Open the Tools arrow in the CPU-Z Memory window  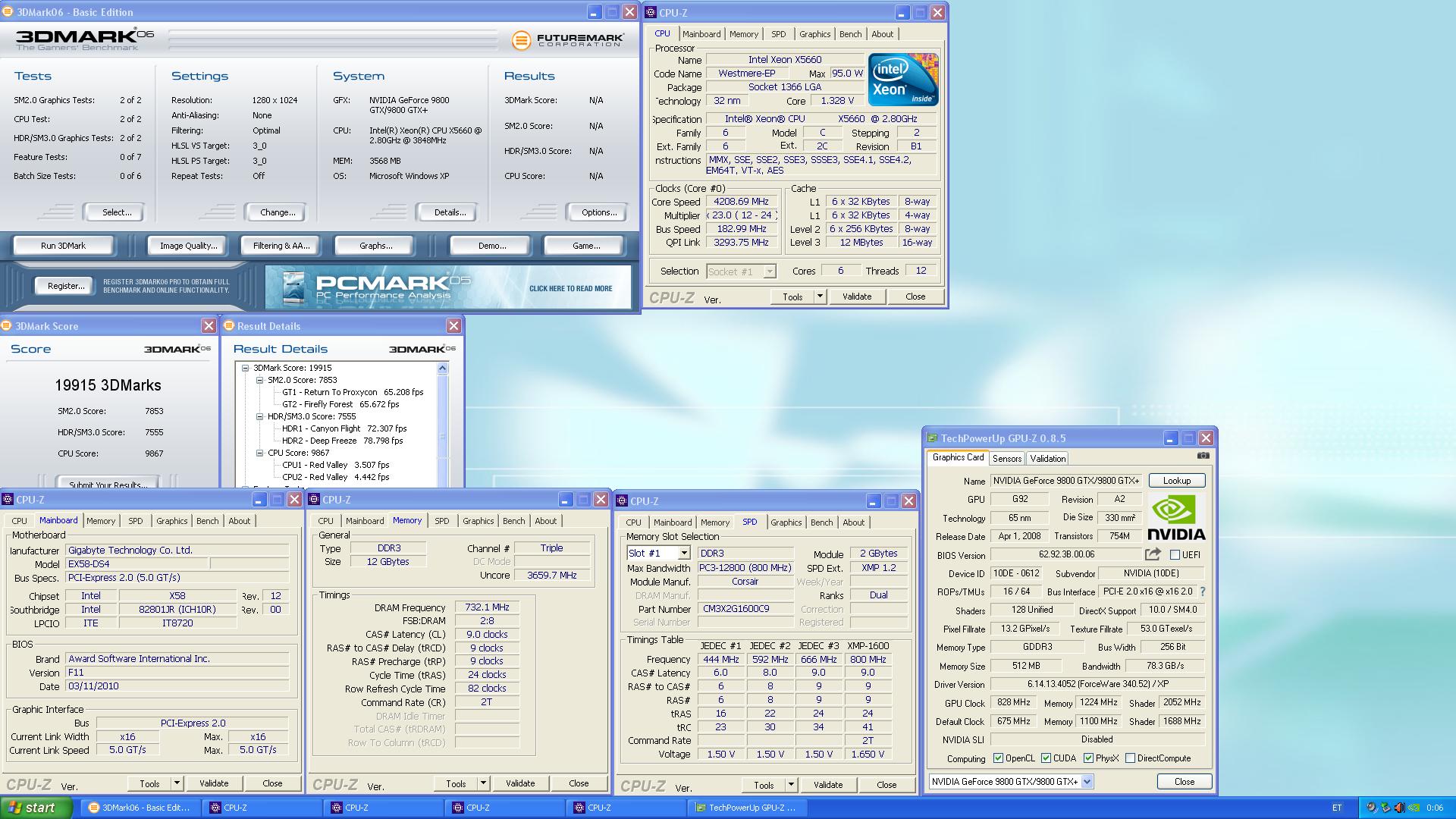coord(483,783)
